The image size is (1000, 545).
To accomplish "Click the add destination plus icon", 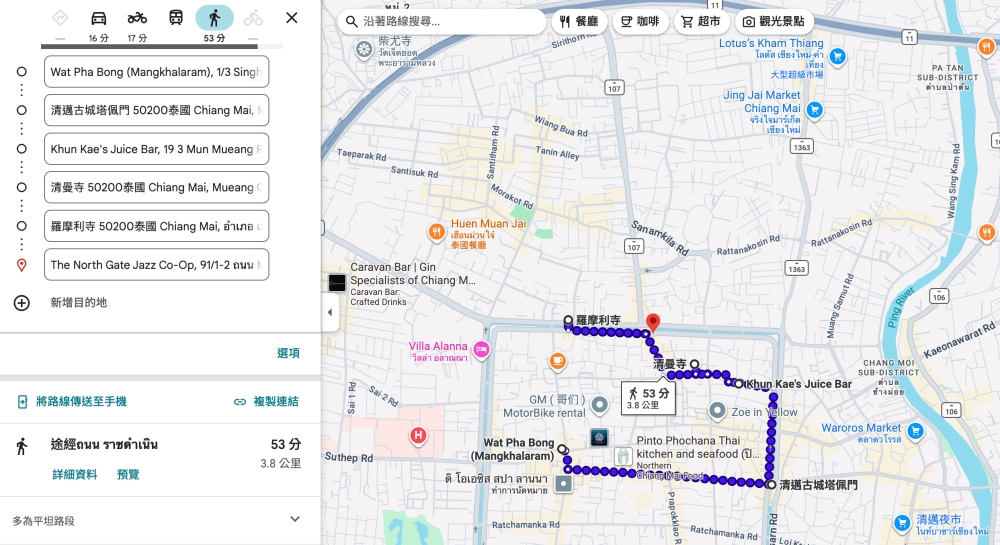I will [22, 302].
